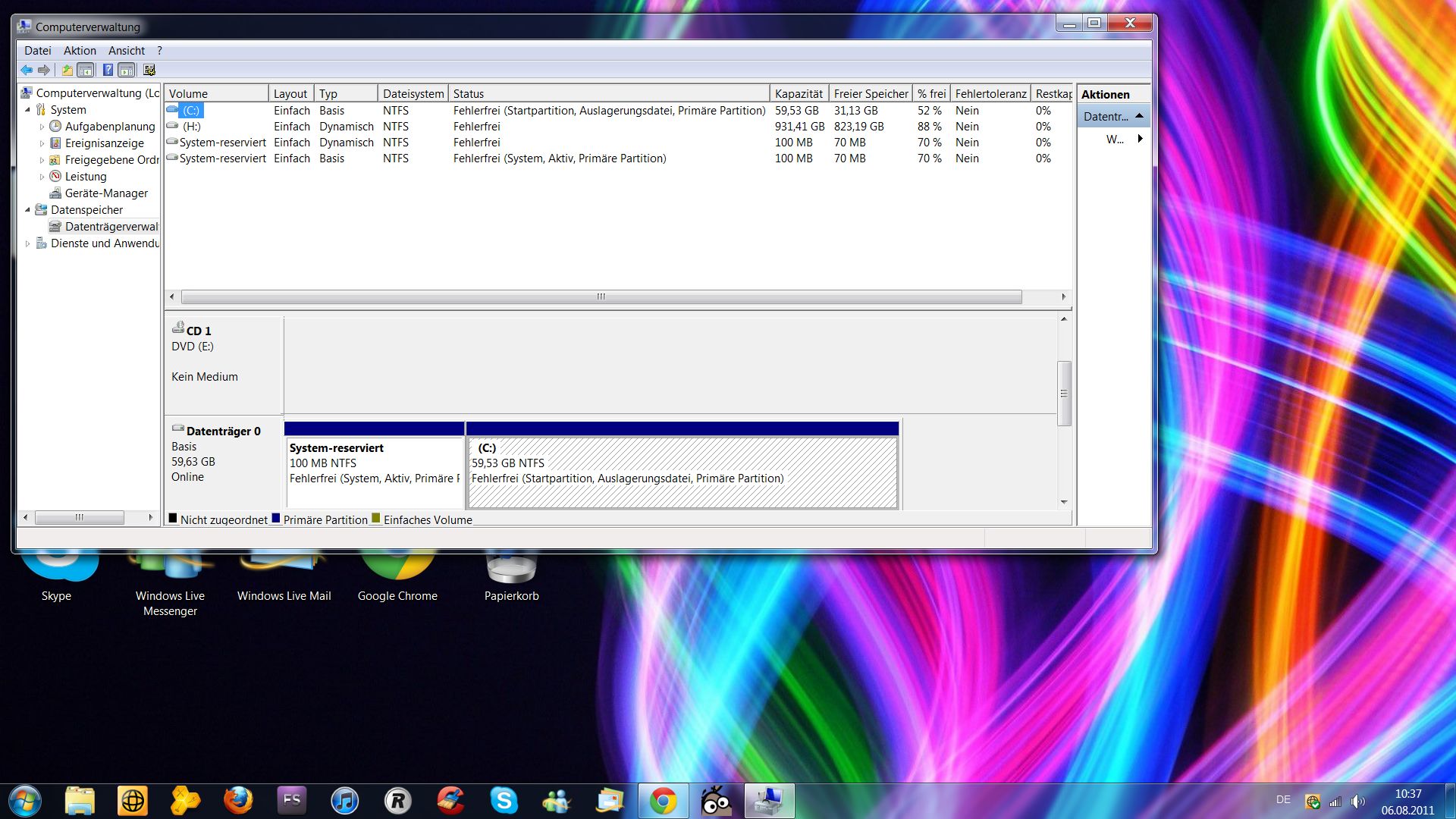Expand the Aufgabenplanung tree node
Viewport: 1456px width, 819px height.
tap(42, 127)
